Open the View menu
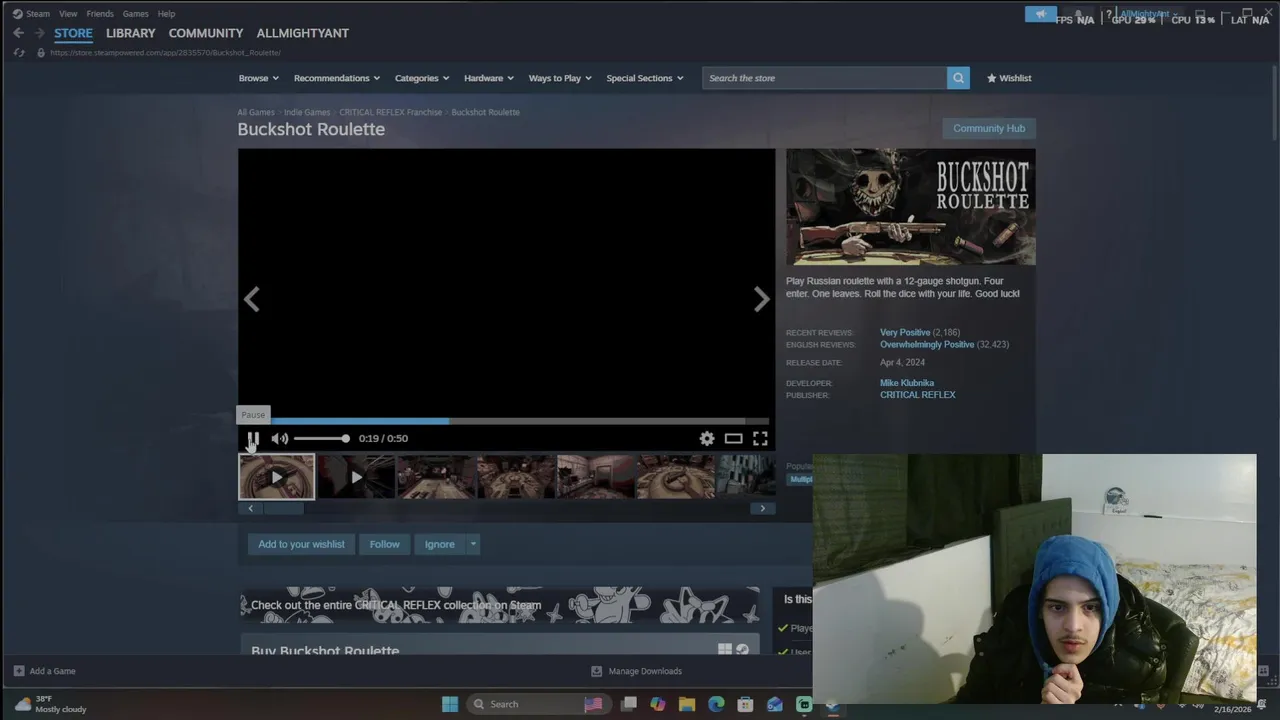 pyautogui.click(x=68, y=14)
